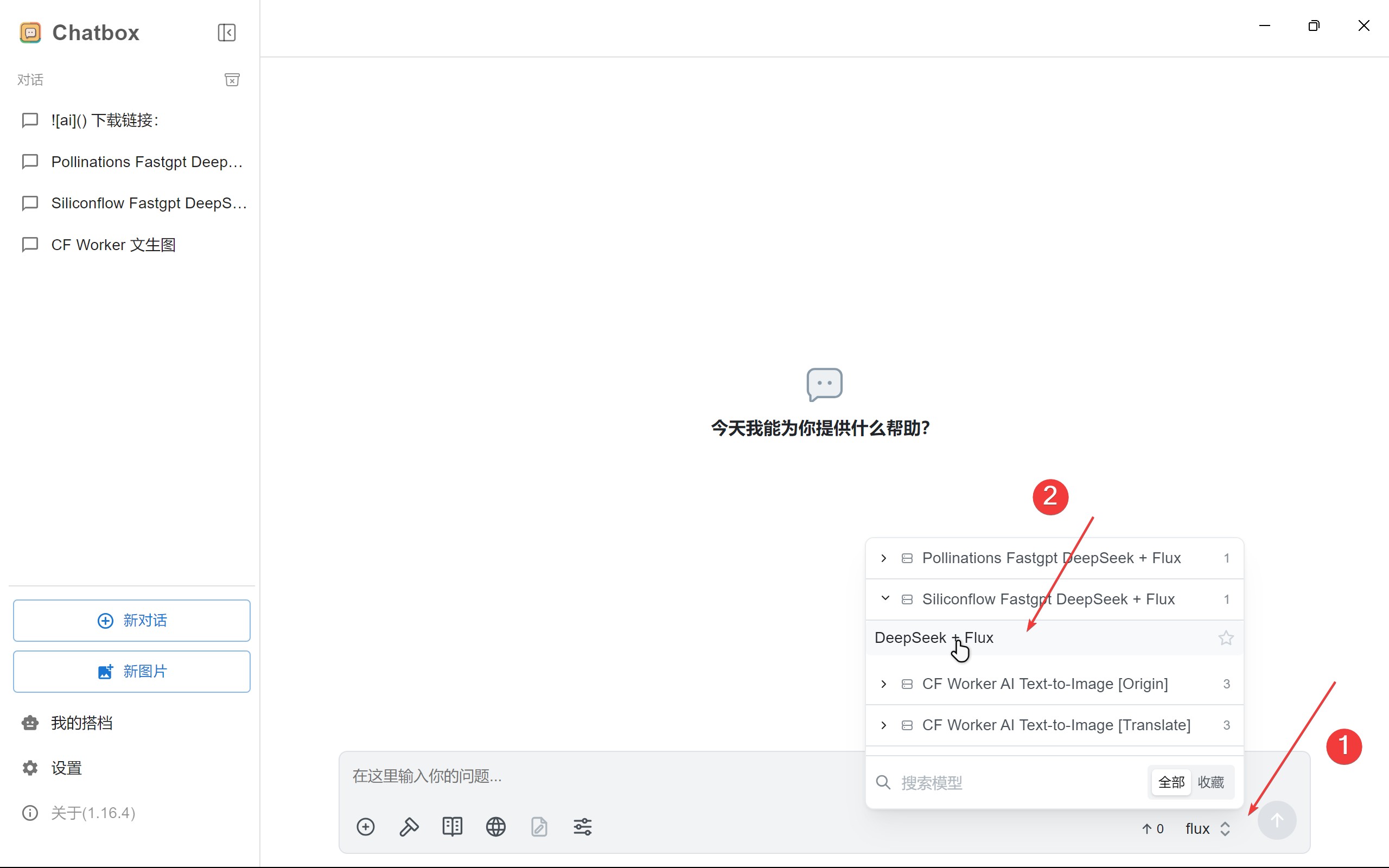1389x868 pixels.
Task: Select 全部 filter in model search
Action: click(1171, 782)
